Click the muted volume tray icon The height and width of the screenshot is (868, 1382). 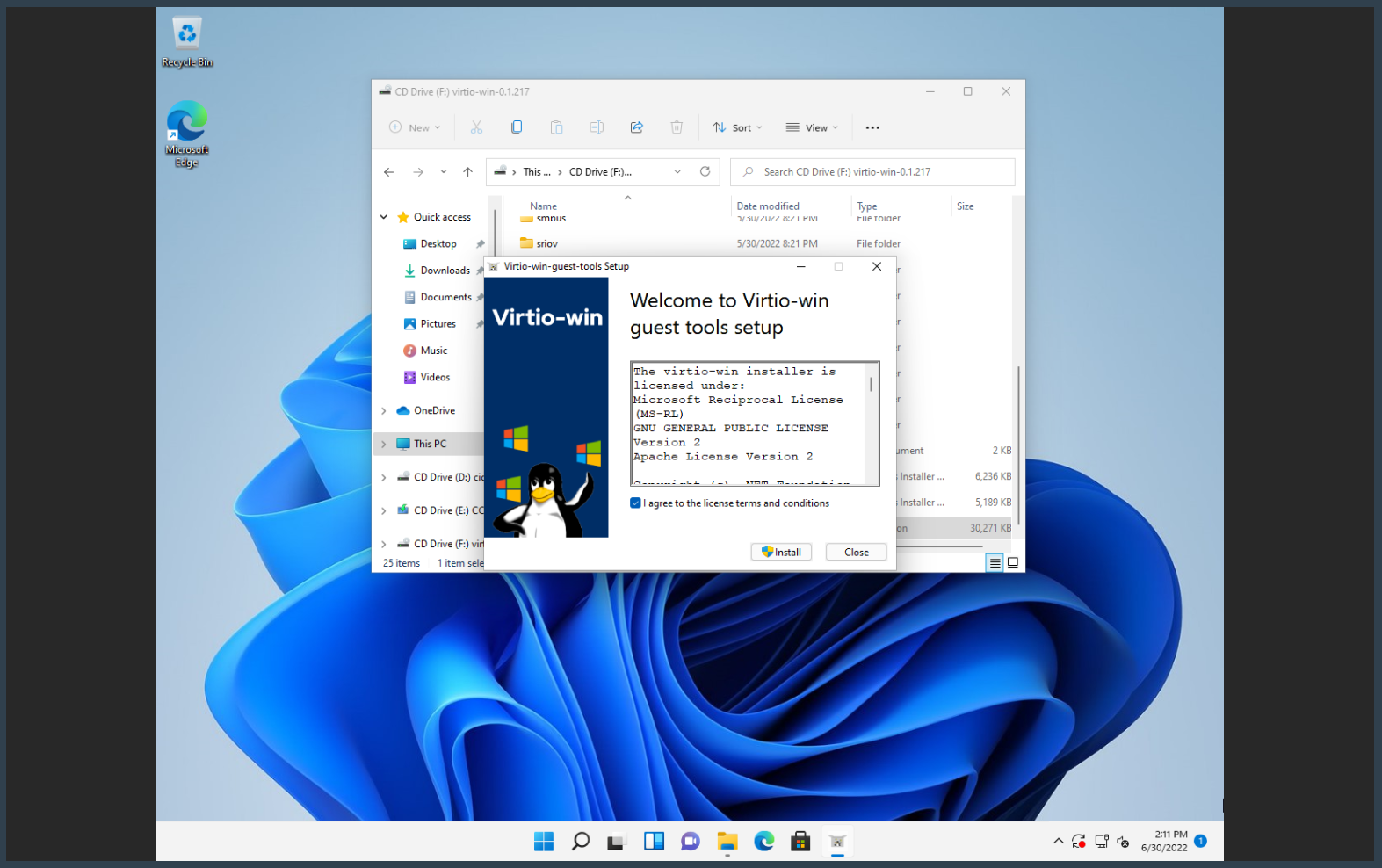click(1123, 842)
